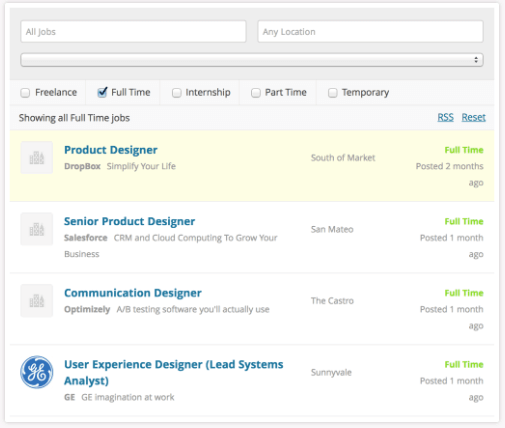Click the Salesforce placeholder company logo
Viewport: 505px width, 428px height.
click(37, 229)
